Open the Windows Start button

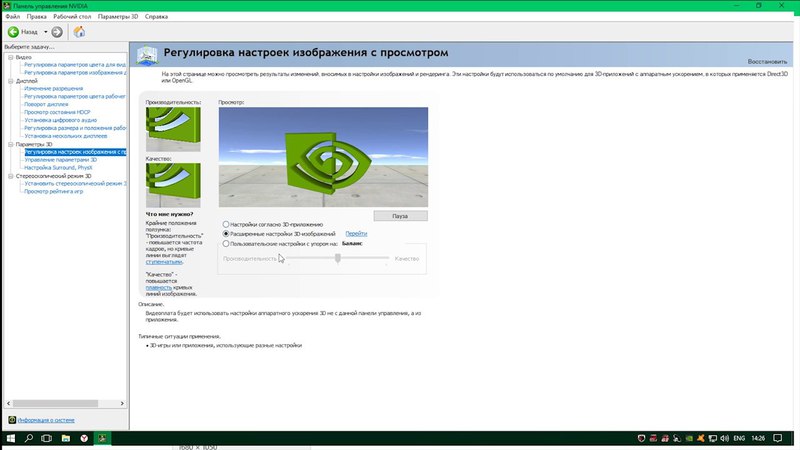coord(10,438)
